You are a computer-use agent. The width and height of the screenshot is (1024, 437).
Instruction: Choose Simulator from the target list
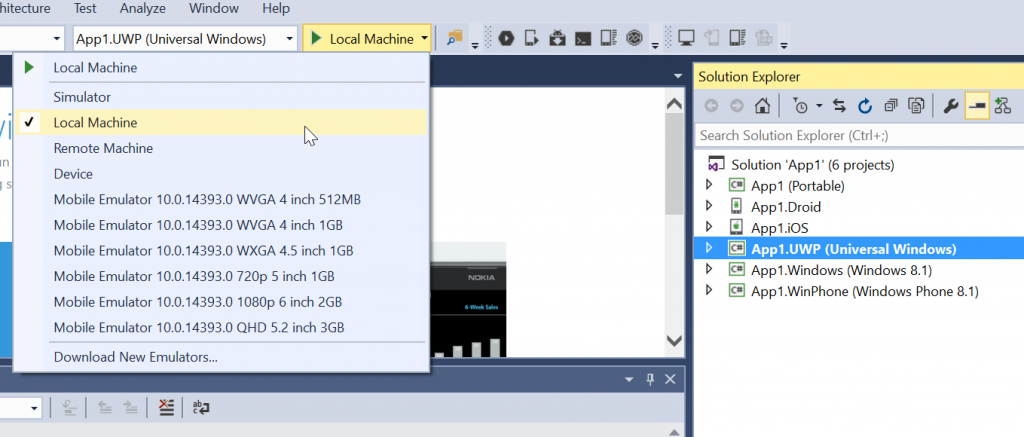(x=221, y=97)
